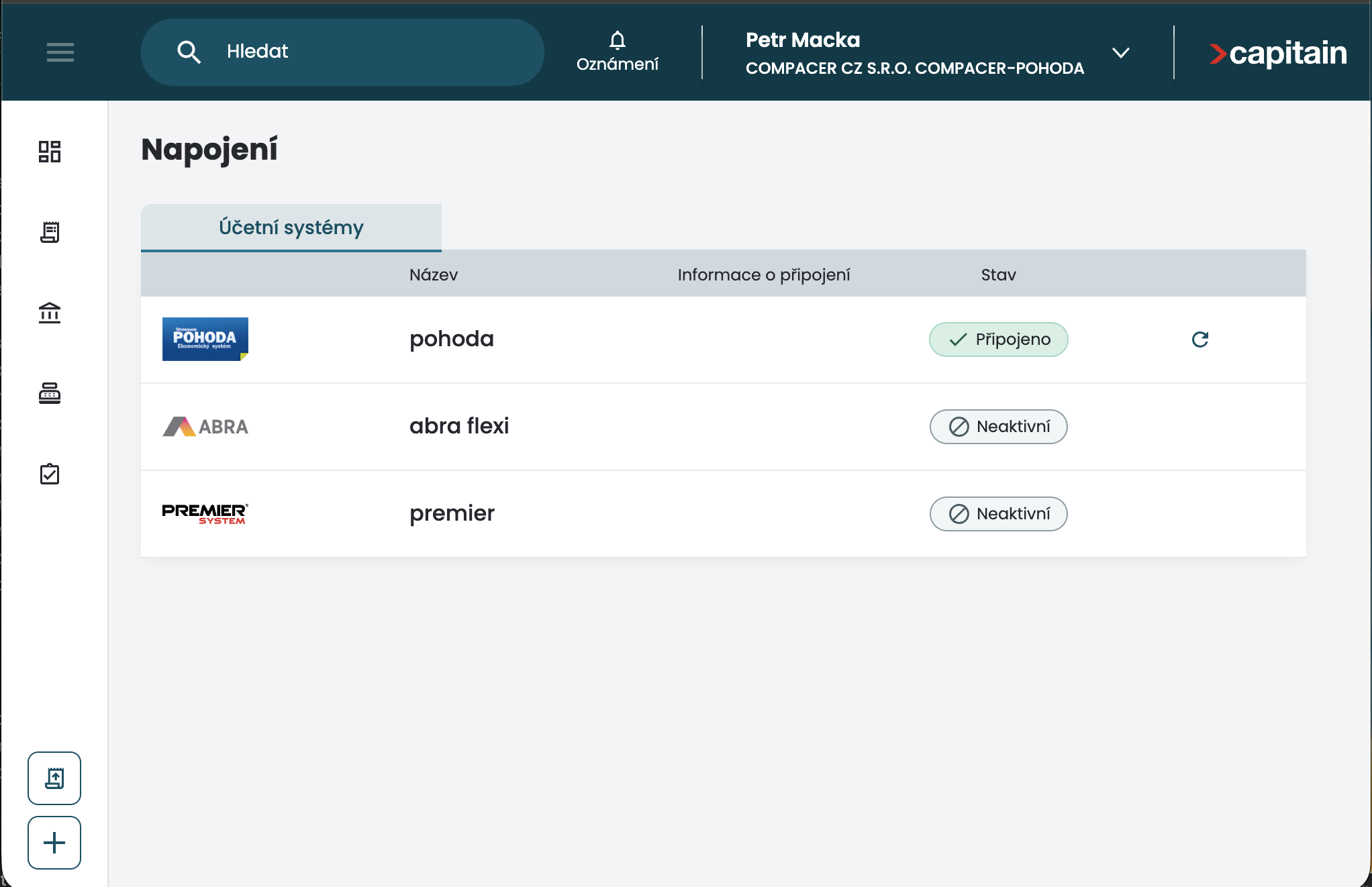Expand the Petr Macka account dropdown
Screen dimensions: 1372x887
tap(1120, 52)
